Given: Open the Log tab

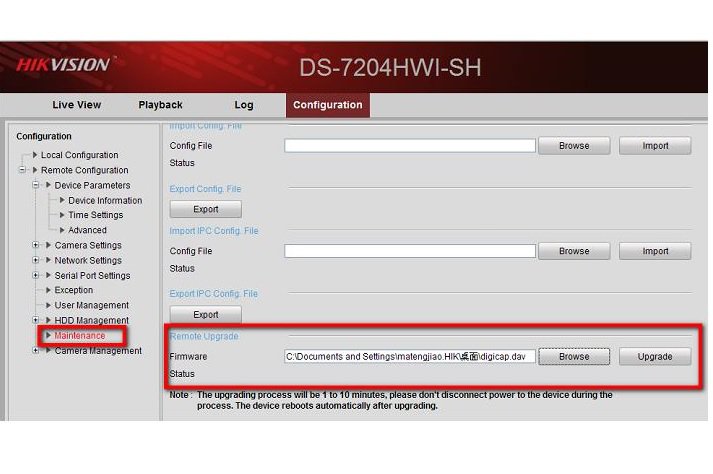Looking at the screenshot, I should click(x=244, y=105).
